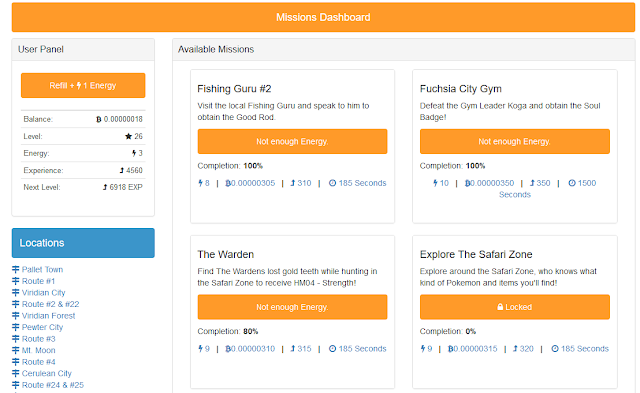
Task: Click the 0.00000310 reward in The Warden
Action: pyautogui.click(x=251, y=349)
